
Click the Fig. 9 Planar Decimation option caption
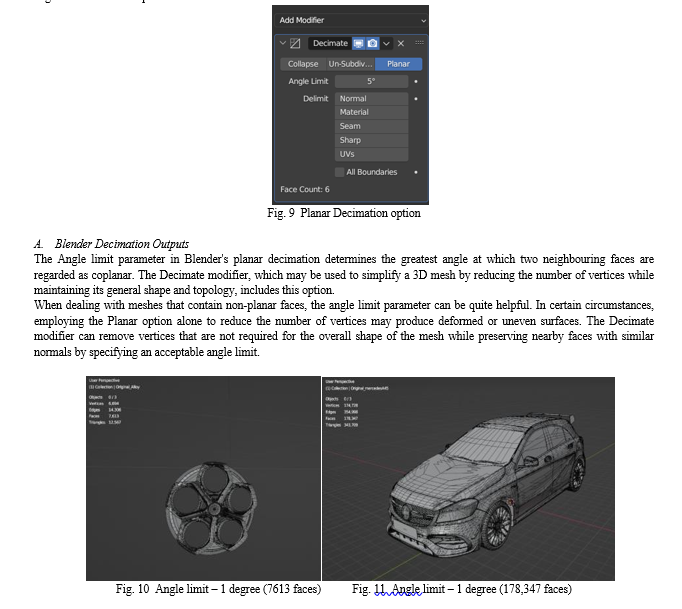point(344,213)
